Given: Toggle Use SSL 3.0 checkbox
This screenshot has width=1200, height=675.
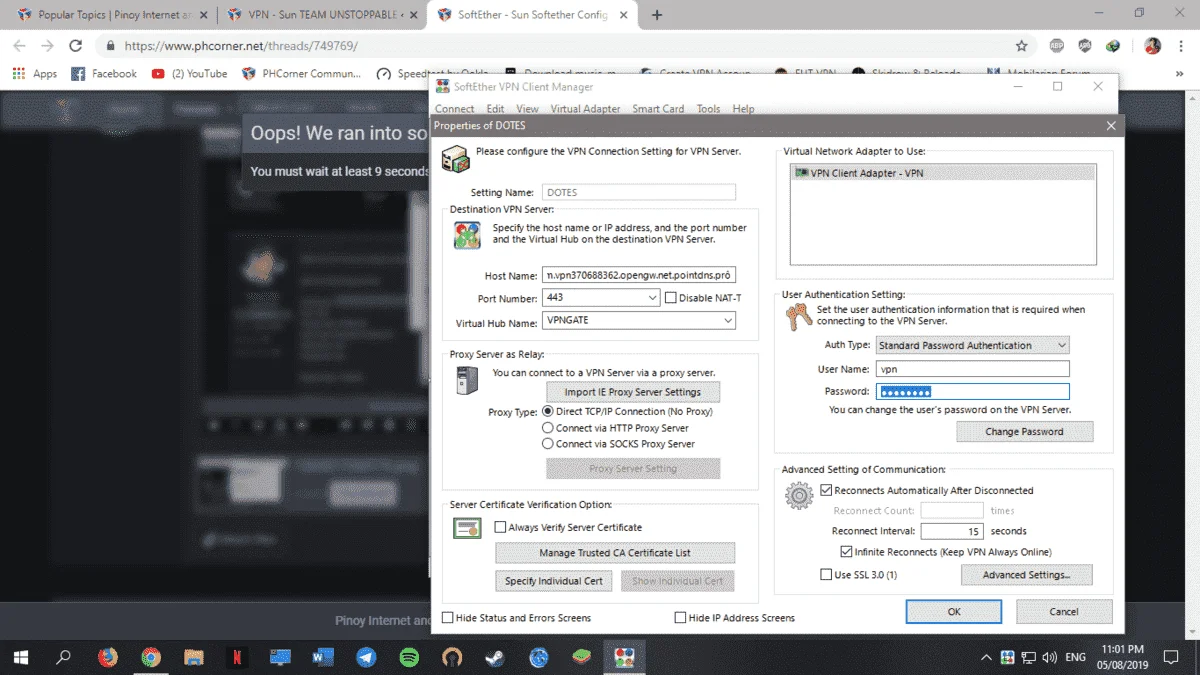Looking at the screenshot, I should (x=827, y=575).
